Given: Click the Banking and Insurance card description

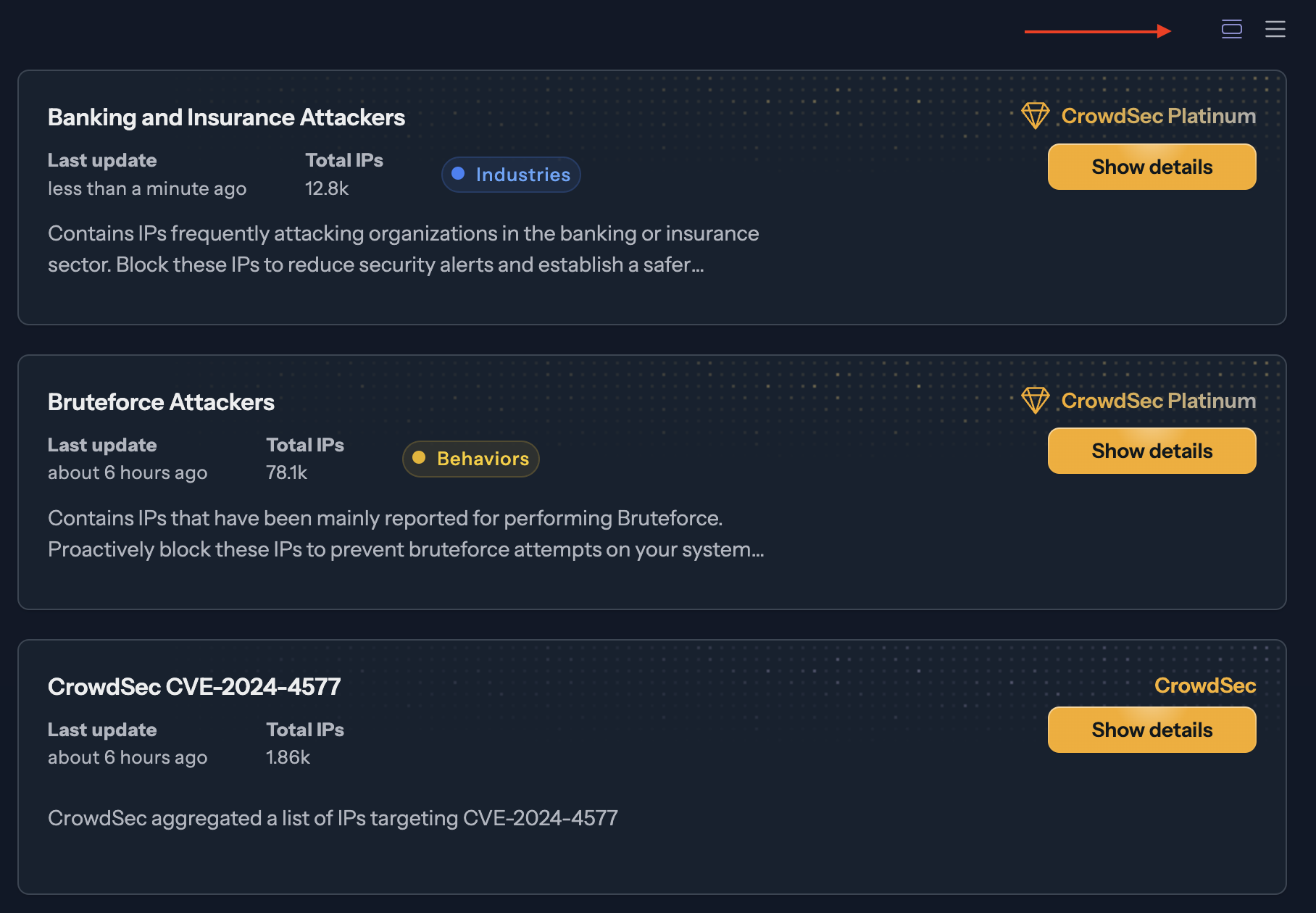Looking at the screenshot, I should pyautogui.click(x=403, y=249).
